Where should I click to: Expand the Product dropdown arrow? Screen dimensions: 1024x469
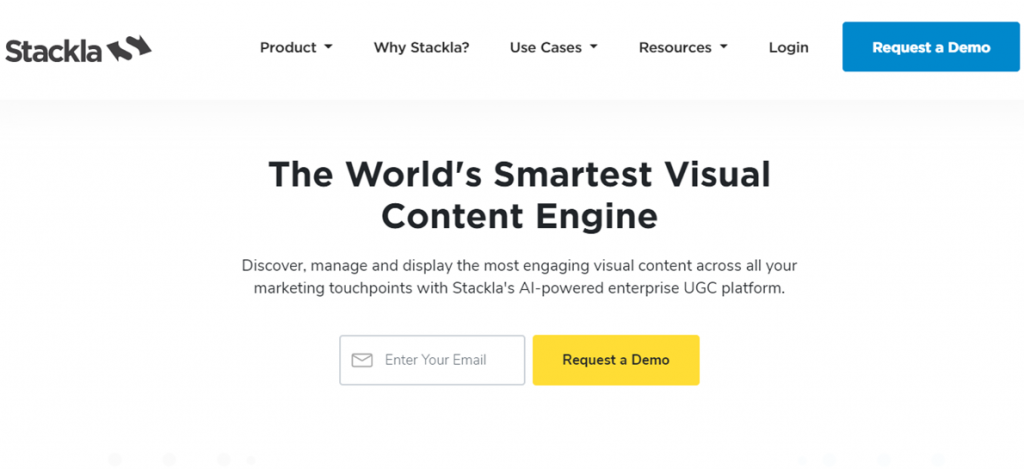[328, 47]
